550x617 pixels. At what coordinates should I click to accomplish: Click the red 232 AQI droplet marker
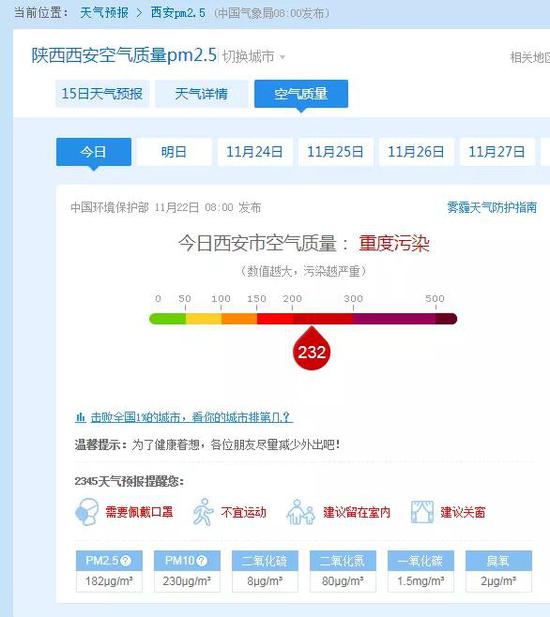pyautogui.click(x=312, y=349)
